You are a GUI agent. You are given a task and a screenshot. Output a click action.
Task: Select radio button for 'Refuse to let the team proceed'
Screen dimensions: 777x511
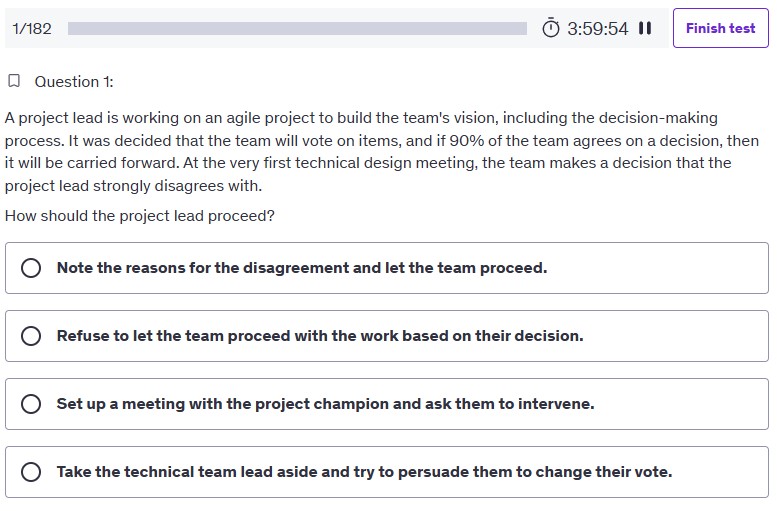(31, 336)
